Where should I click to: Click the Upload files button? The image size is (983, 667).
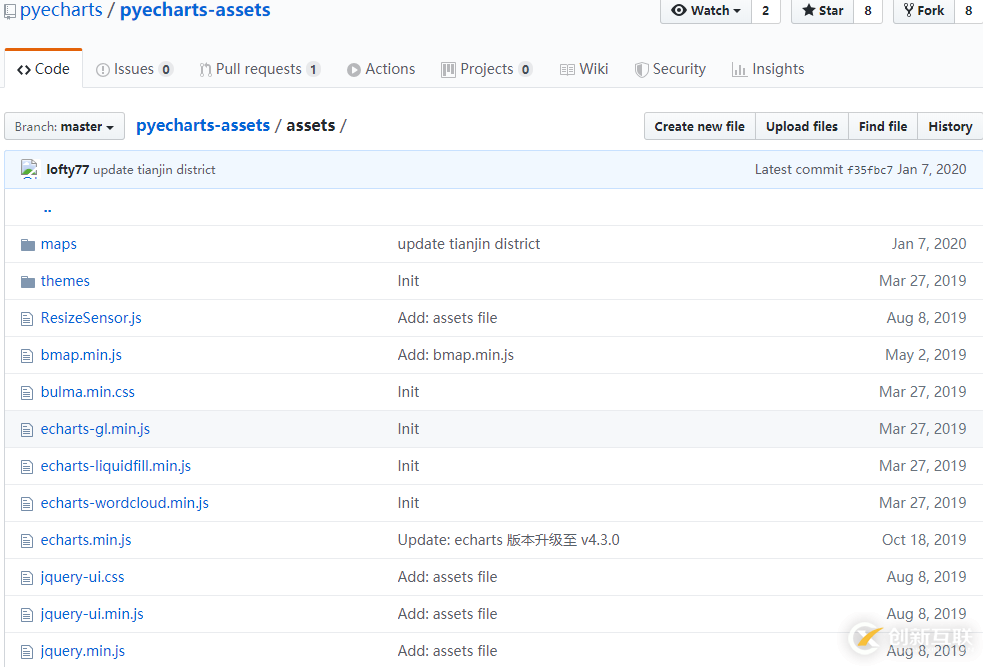(x=801, y=126)
